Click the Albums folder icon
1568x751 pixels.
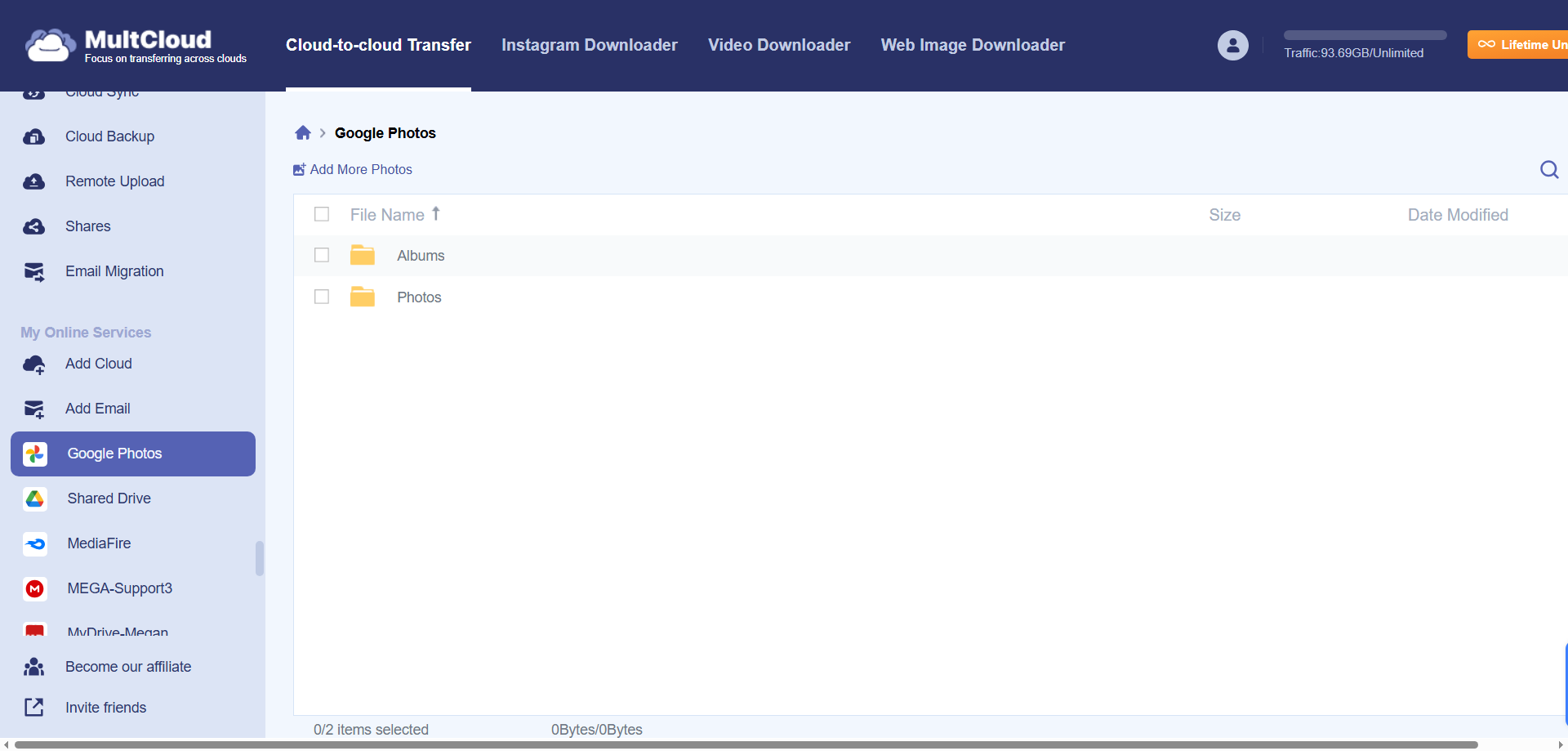pyautogui.click(x=363, y=255)
